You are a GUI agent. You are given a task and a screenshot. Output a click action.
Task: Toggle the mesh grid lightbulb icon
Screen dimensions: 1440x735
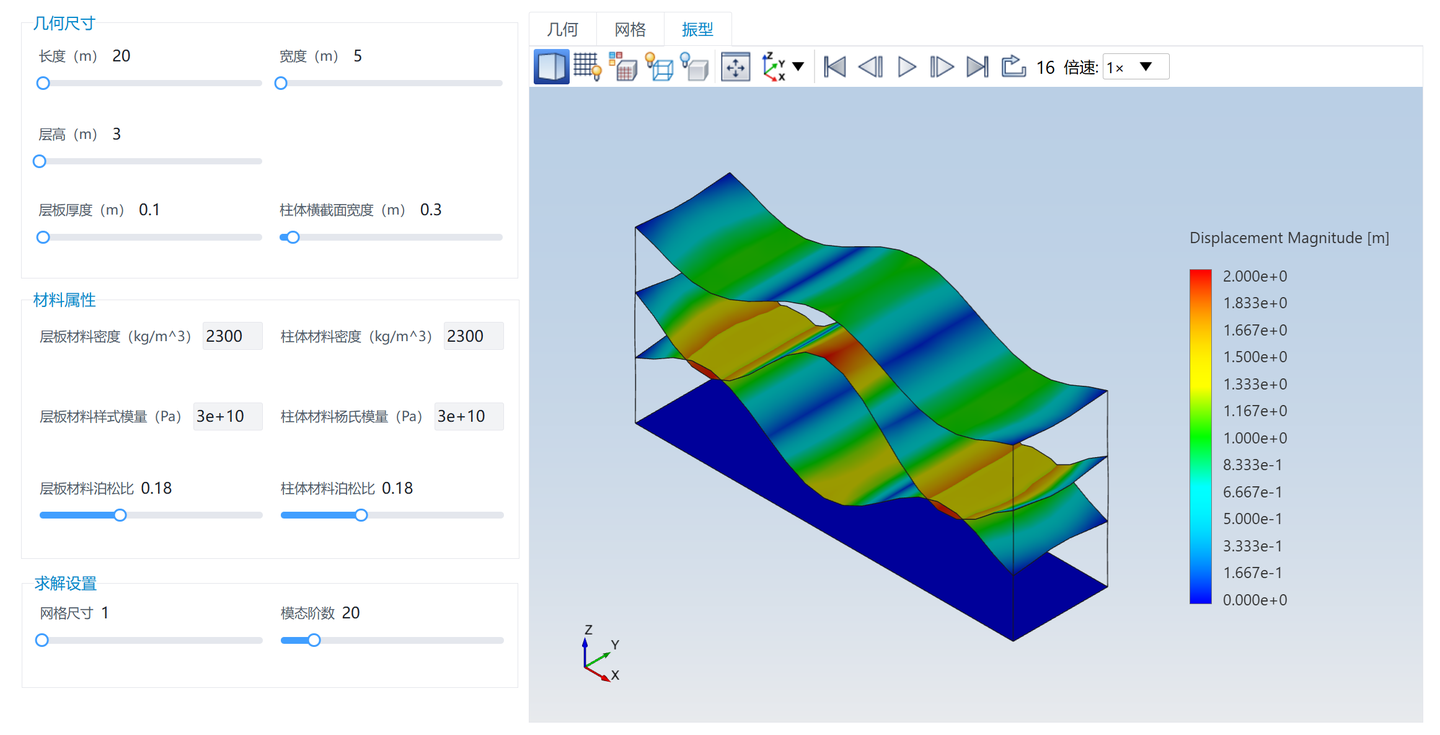(x=587, y=67)
